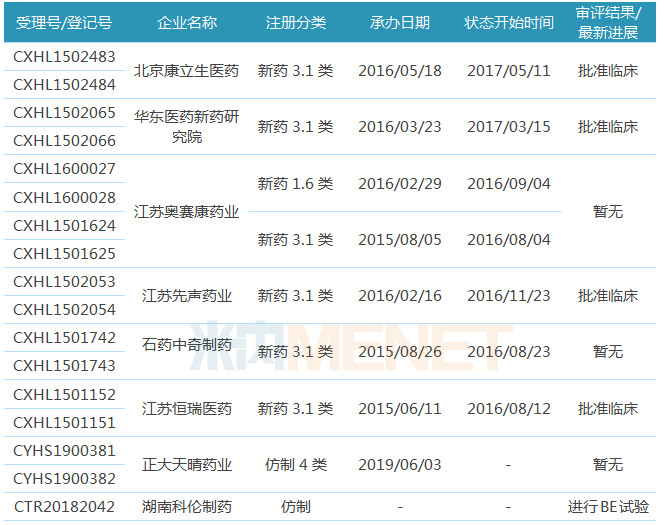666x525 pixels.
Task: Click date 2017/05/11
Action: click(509, 71)
